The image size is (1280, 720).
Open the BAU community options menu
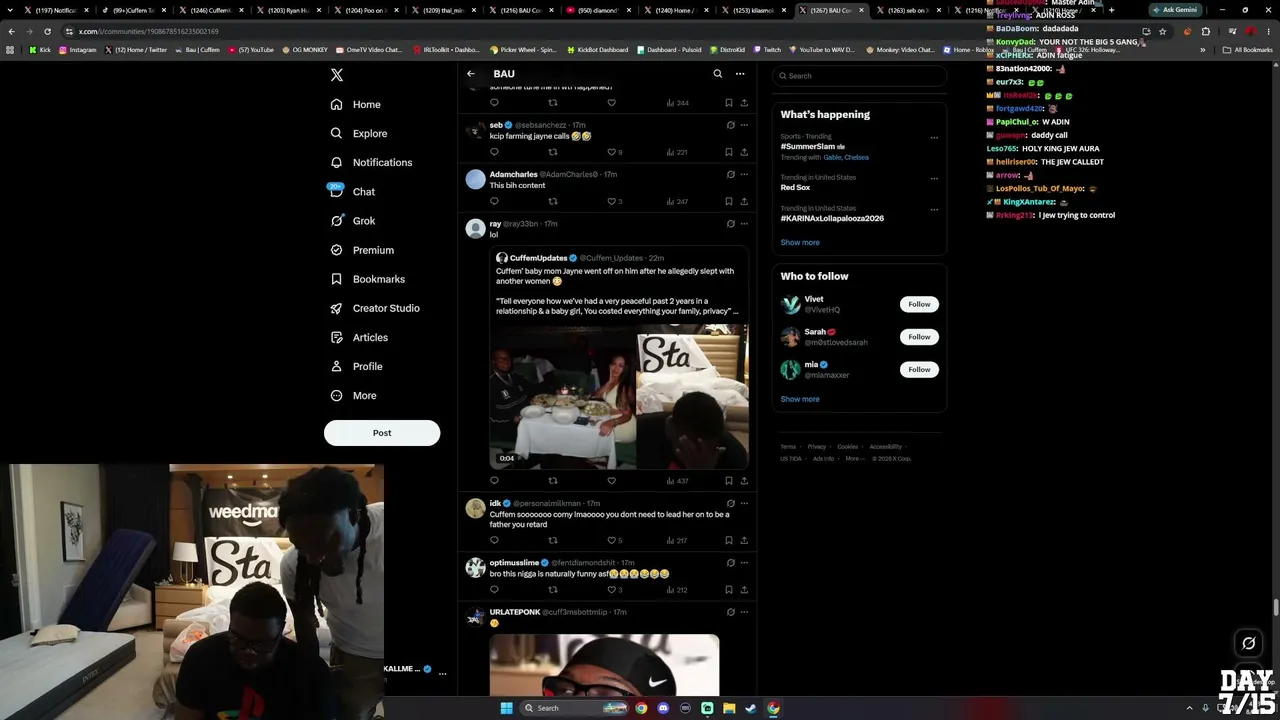point(740,74)
